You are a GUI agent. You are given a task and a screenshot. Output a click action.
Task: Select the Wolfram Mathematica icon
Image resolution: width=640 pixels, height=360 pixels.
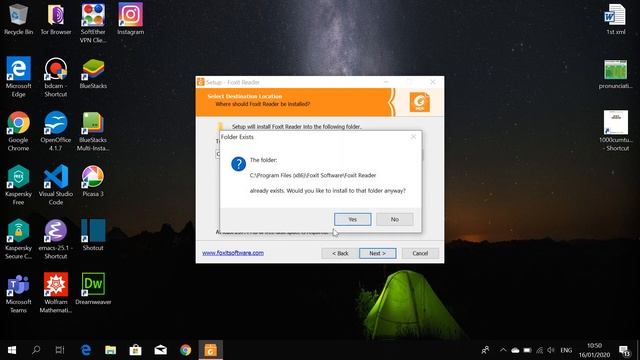click(x=56, y=293)
